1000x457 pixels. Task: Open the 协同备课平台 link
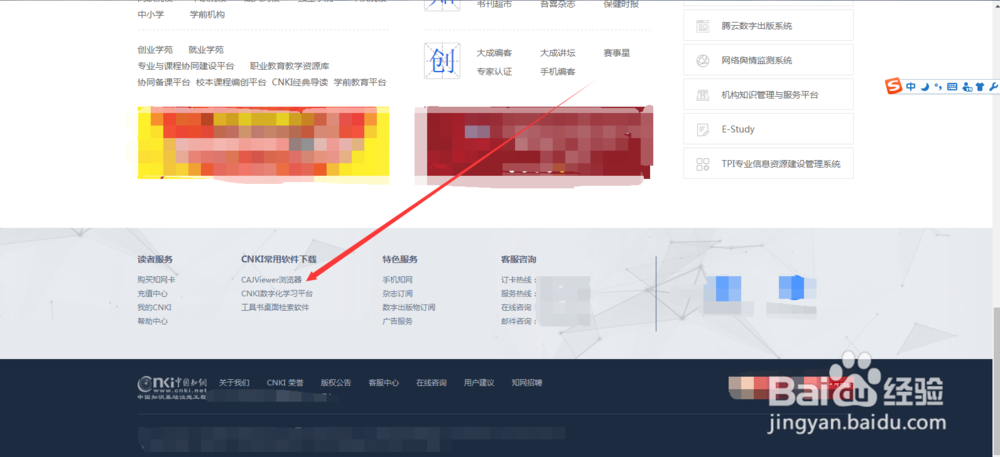(164, 83)
